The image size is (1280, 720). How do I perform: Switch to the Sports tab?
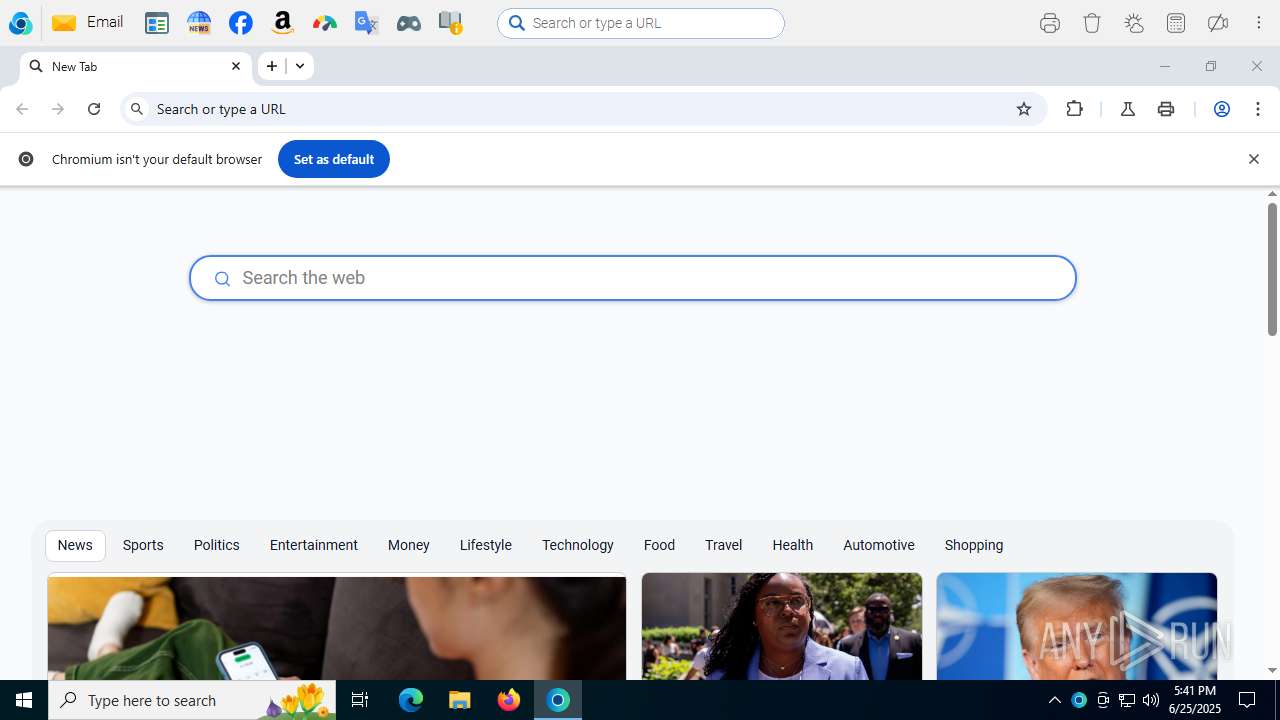[x=143, y=545]
